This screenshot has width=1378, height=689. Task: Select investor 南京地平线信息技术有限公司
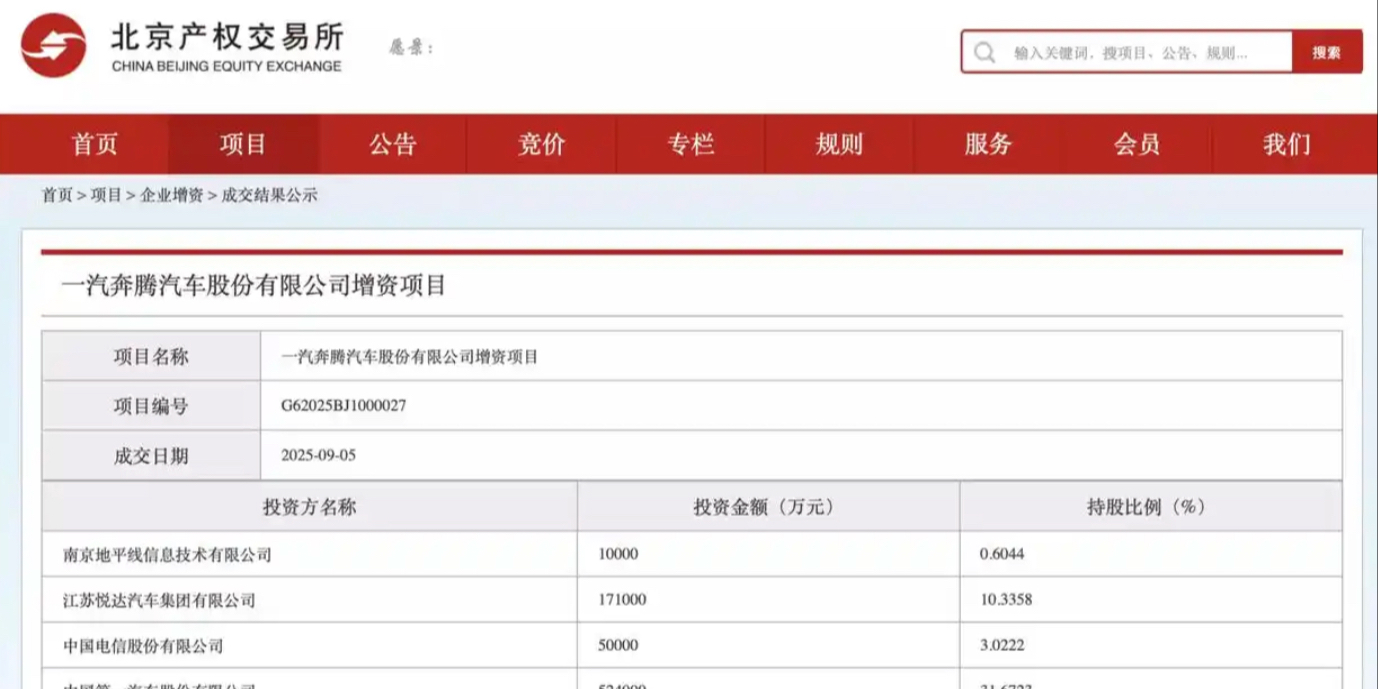tap(167, 554)
